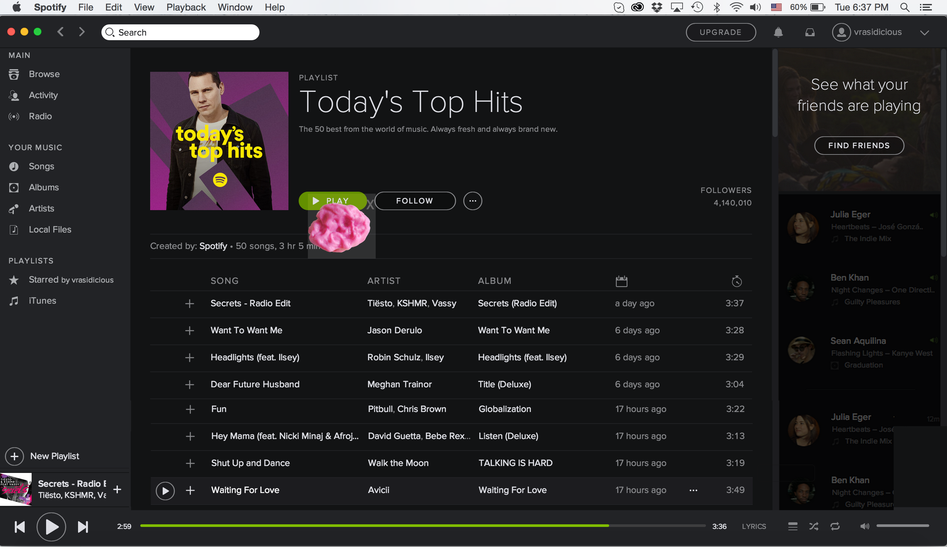
Task: Open more options for Waiting For Love
Action: tap(693, 490)
